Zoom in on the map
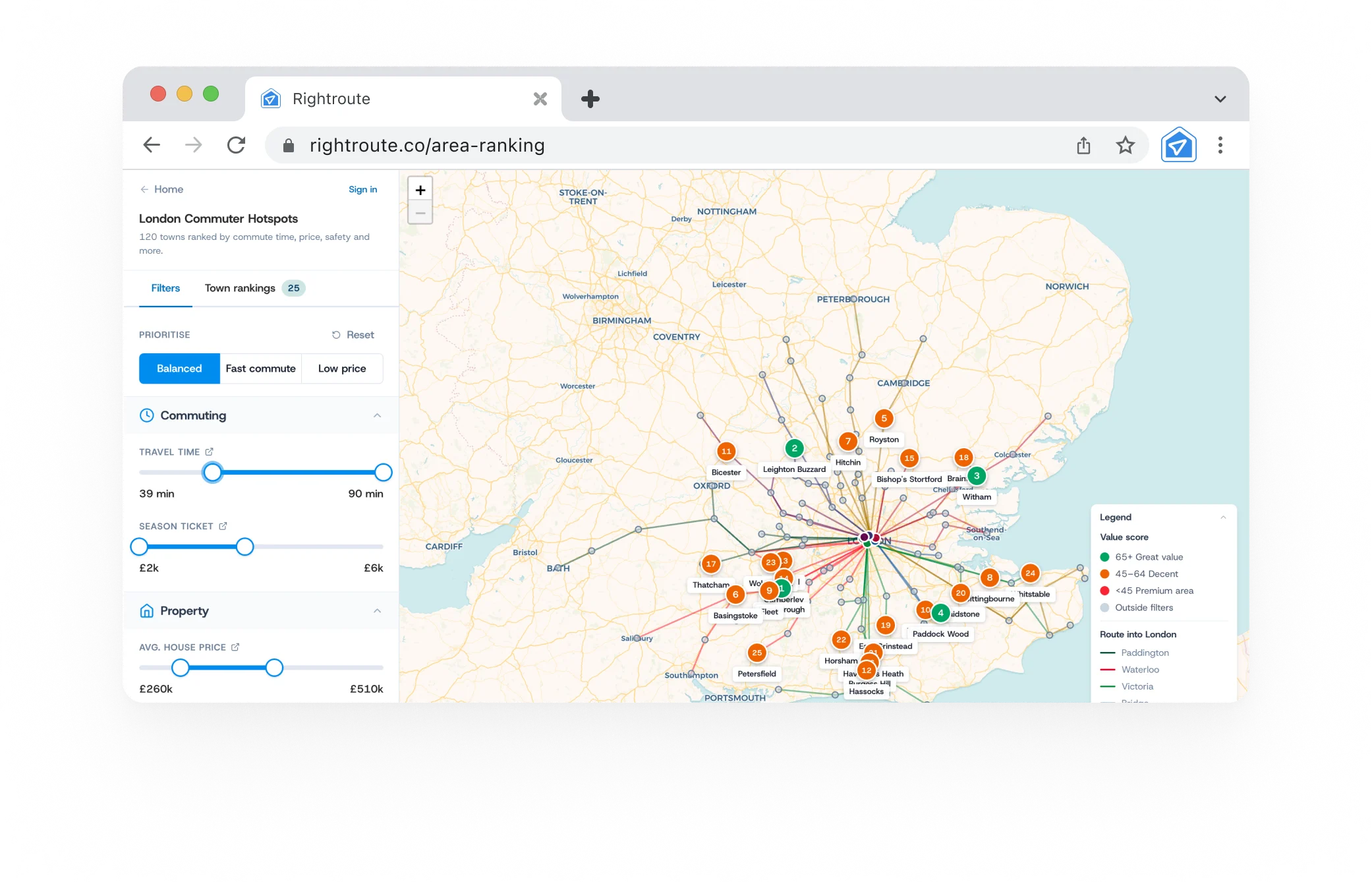 tap(420, 190)
